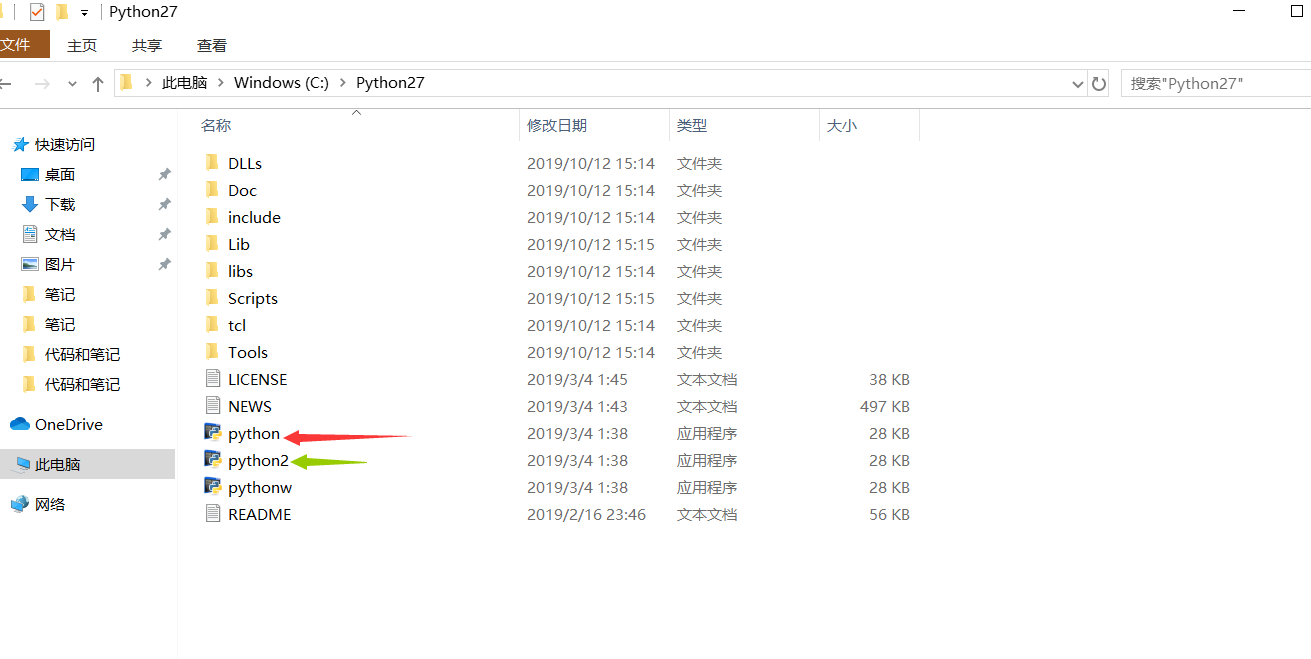Unpin 文档 using its pin icon

point(164,234)
